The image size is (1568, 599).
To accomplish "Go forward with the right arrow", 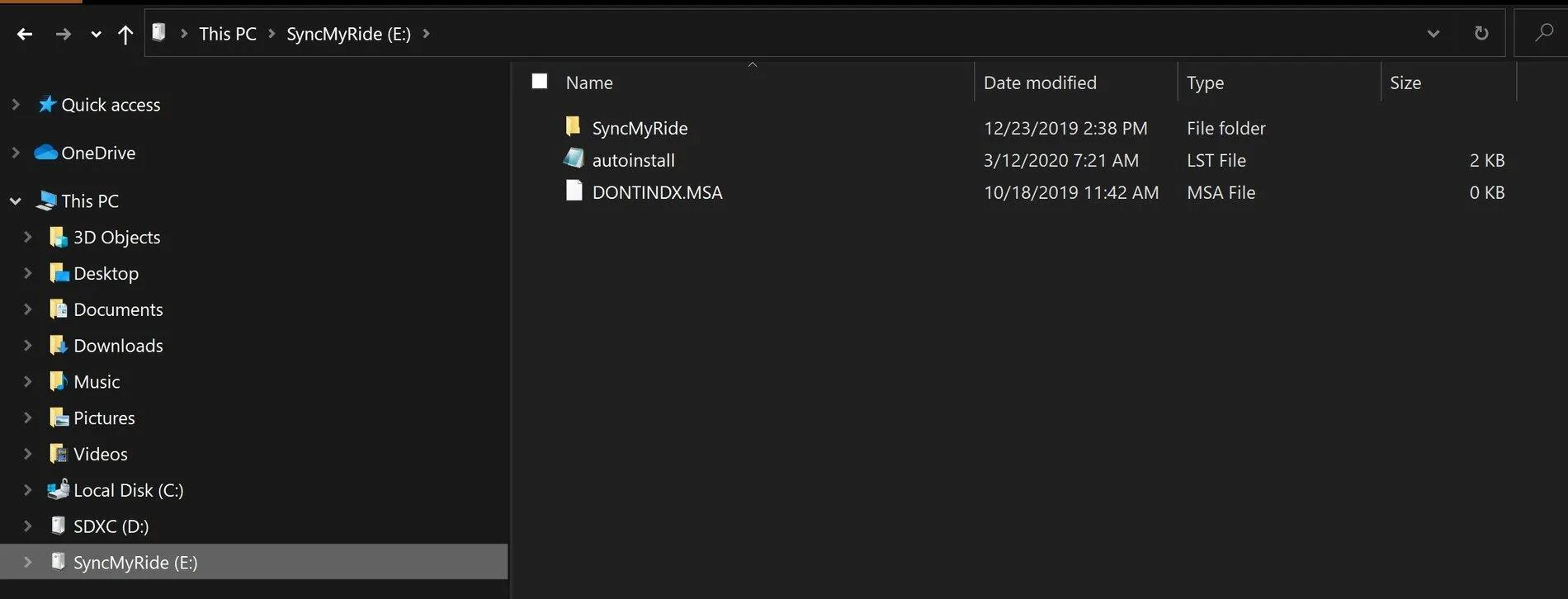I will pyautogui.click(x=63, y=34).
